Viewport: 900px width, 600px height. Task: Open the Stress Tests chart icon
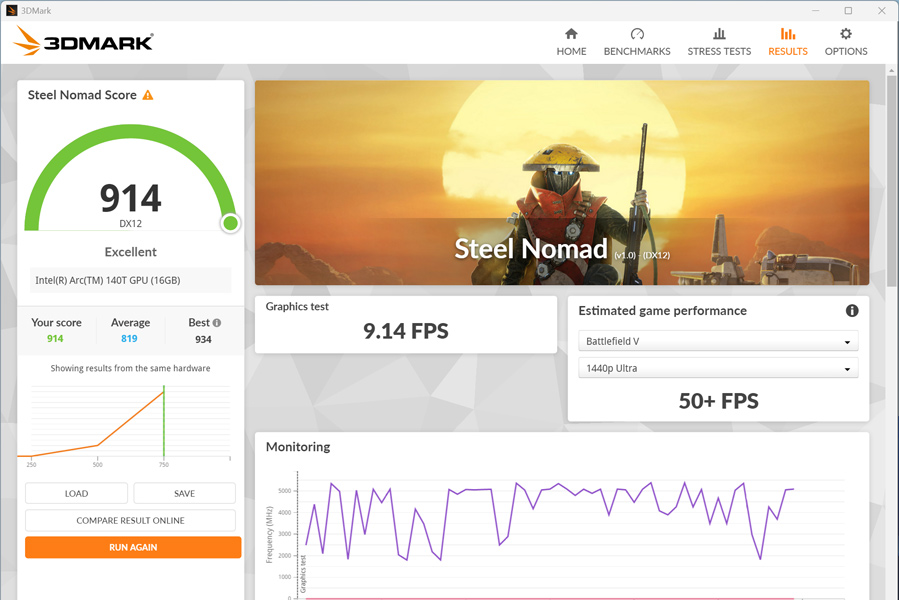click(719, 34)
